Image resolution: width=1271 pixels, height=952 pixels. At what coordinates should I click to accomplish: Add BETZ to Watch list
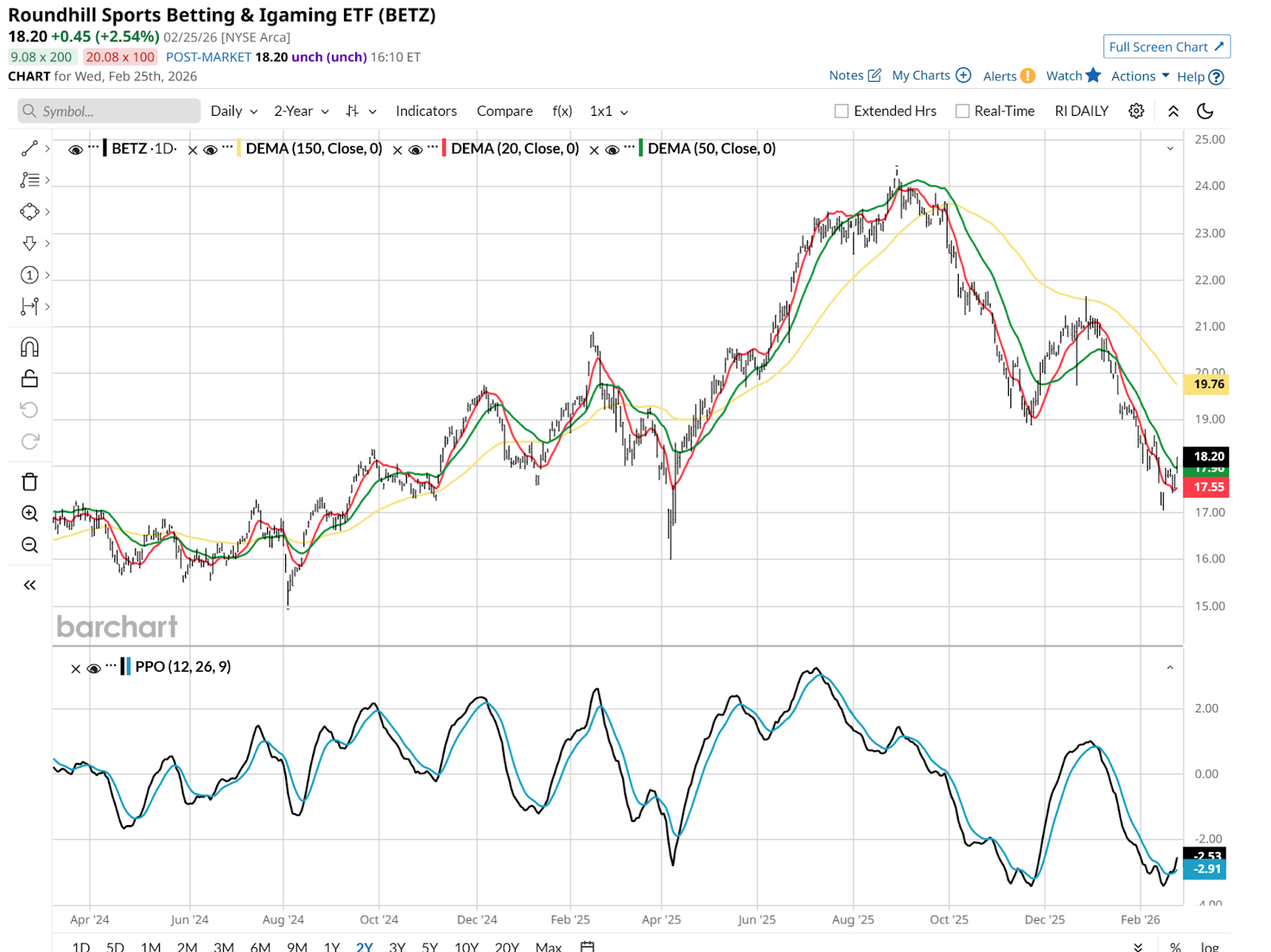click(1073, 75)
